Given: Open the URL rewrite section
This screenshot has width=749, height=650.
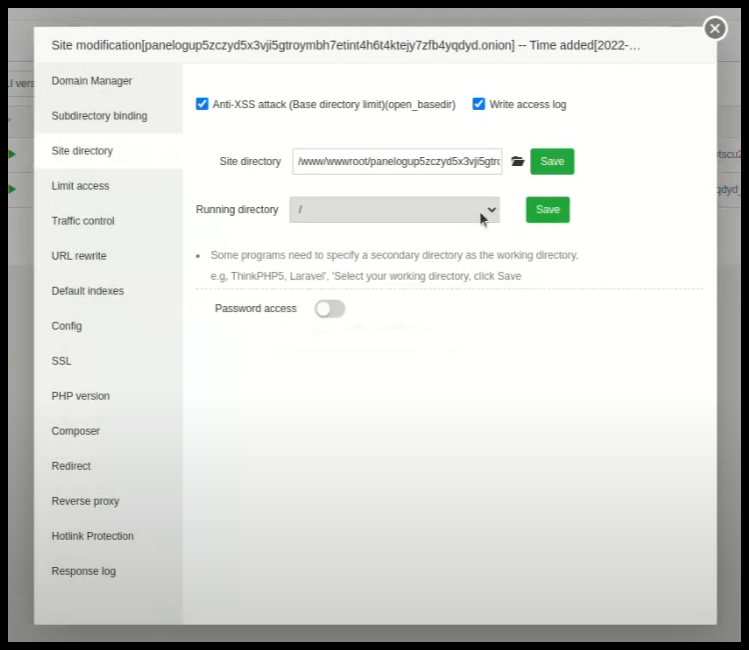Looking at the screenshot, I should pos(79,256).
